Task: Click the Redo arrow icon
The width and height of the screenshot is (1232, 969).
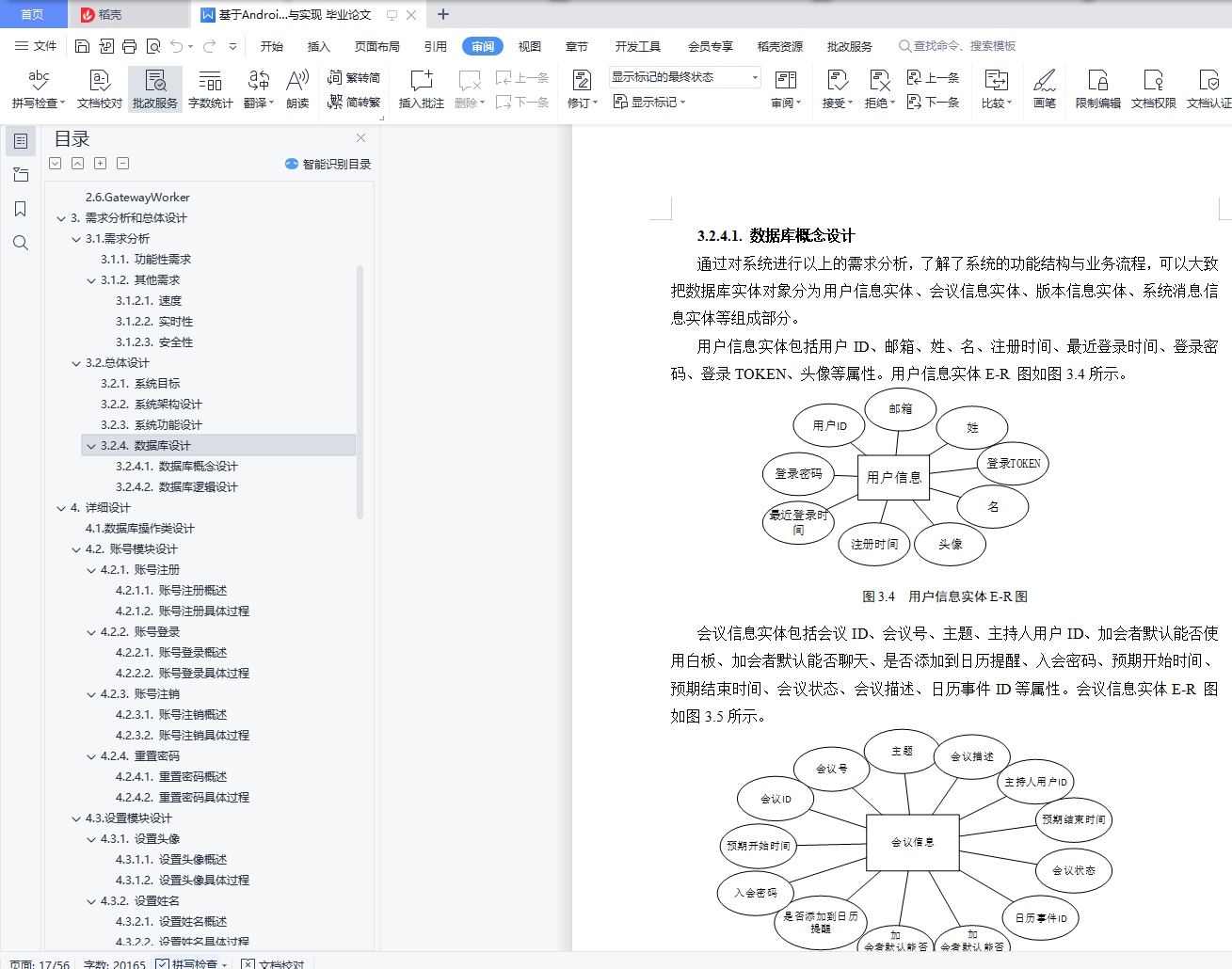Action: [x=209, y=46]
